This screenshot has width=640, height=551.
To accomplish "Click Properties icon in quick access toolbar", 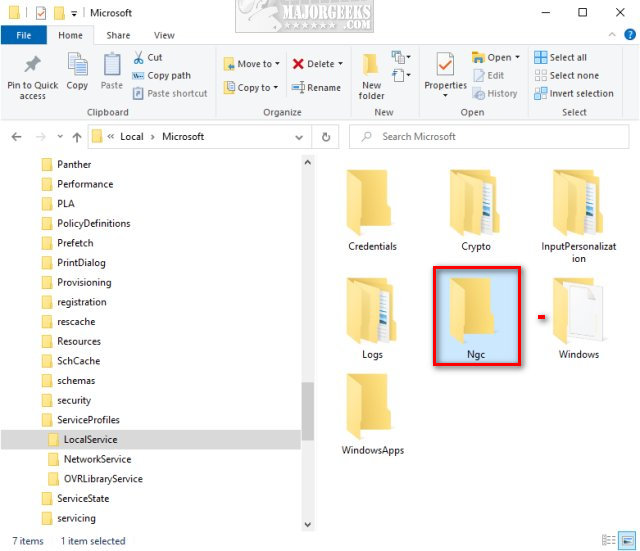I will (41, 13).
